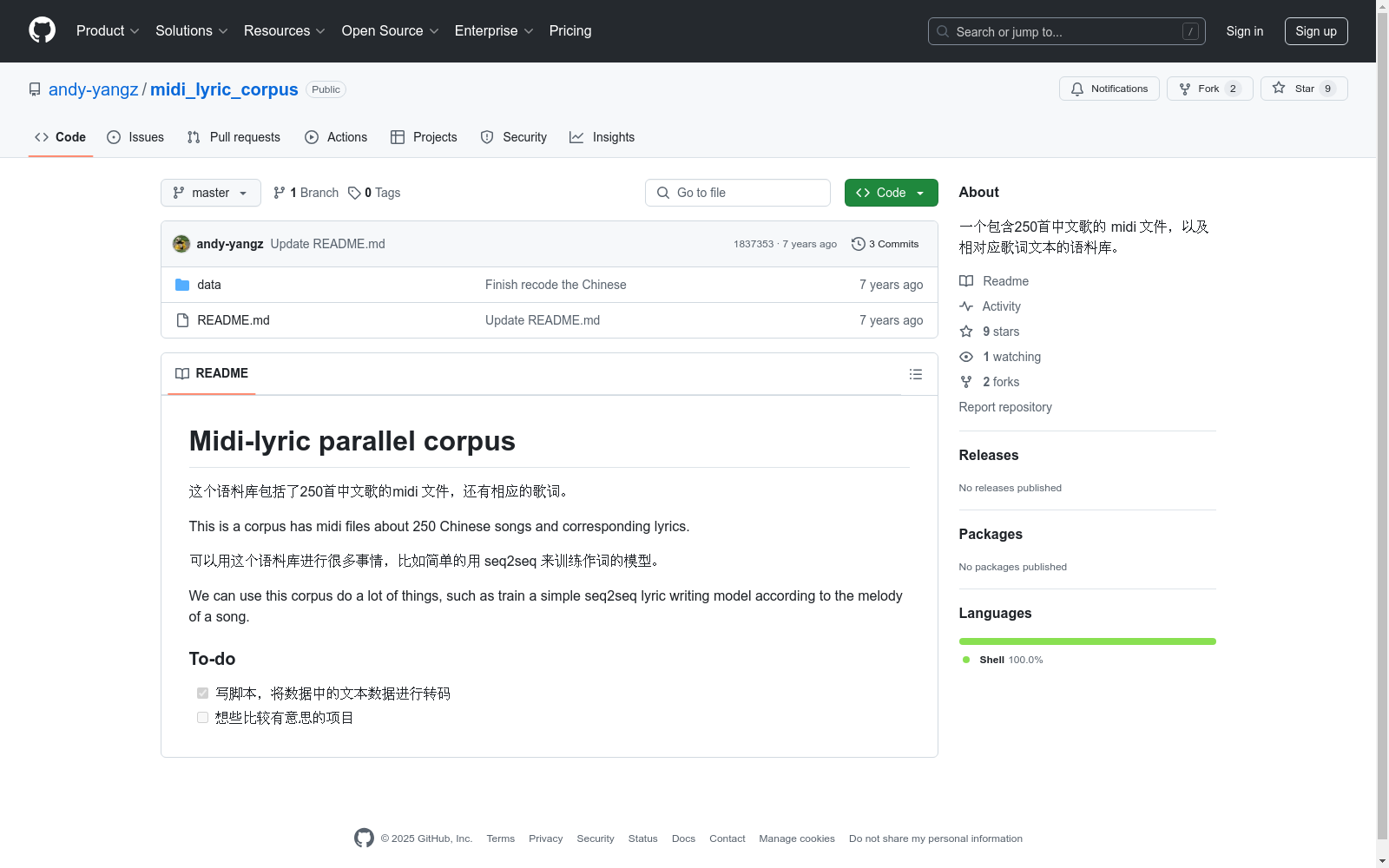
Task: Click the data folder icon
Action: click(x=182, y=285)
